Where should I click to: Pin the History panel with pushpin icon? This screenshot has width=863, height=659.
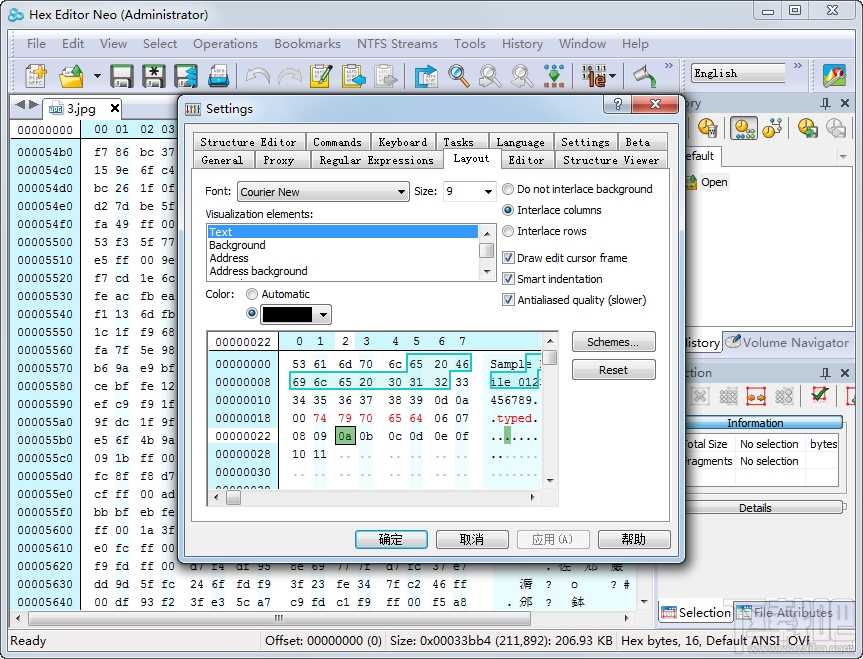(x=825, y=103)
